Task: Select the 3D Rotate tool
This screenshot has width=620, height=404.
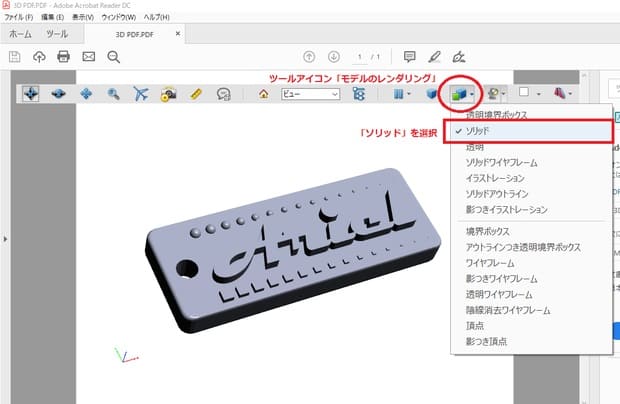Action: click(x=31, y=94)
